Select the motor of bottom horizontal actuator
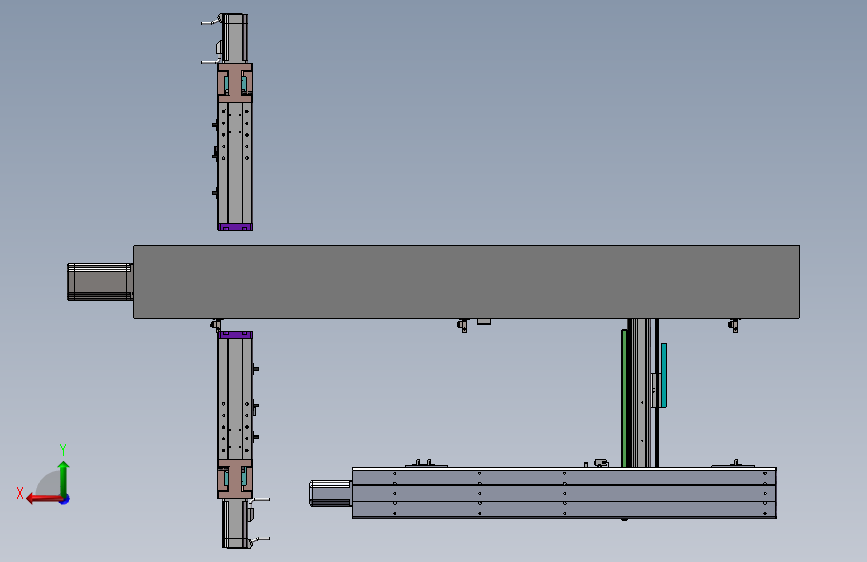Image resolution: width=867 pixels, height=562 pixels. pos(331,493)
